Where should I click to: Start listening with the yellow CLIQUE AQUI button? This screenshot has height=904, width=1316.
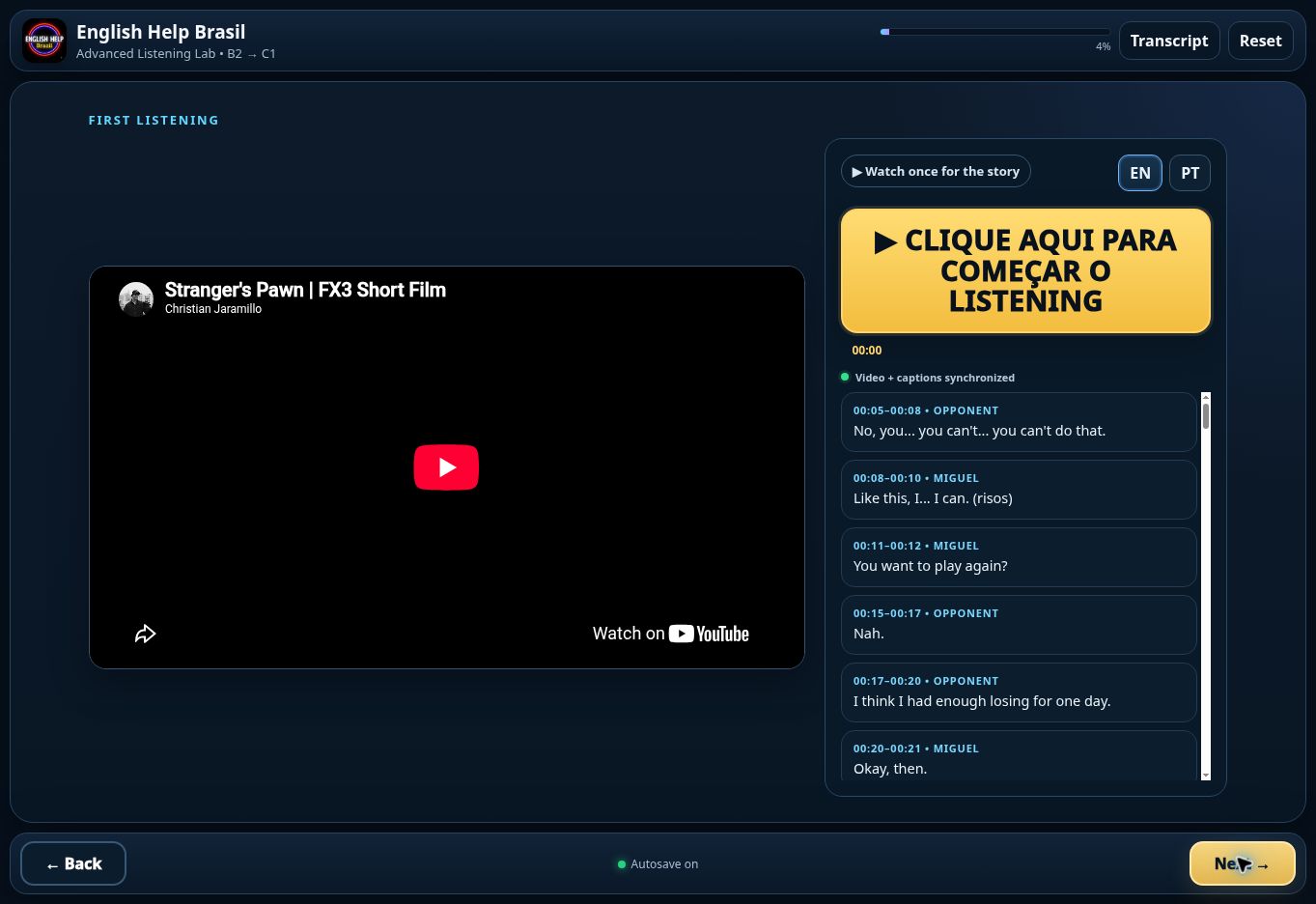tap(1025, 270)
